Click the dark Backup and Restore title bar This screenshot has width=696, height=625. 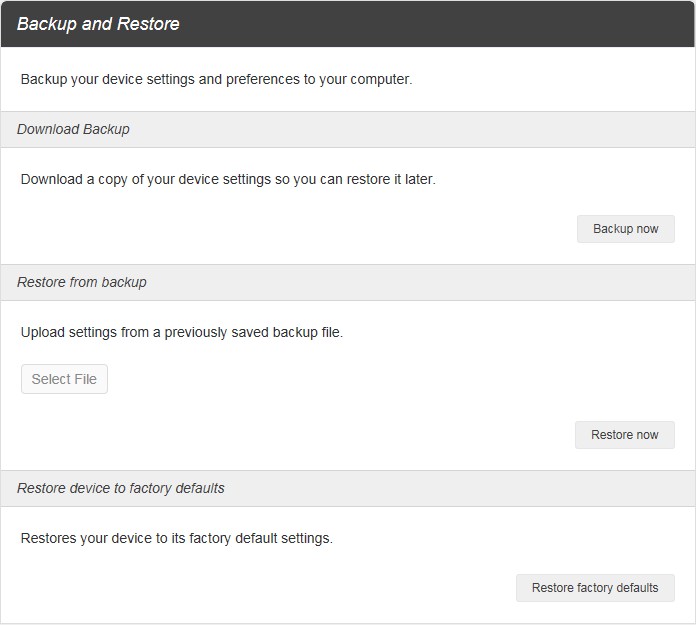(348, 24)
